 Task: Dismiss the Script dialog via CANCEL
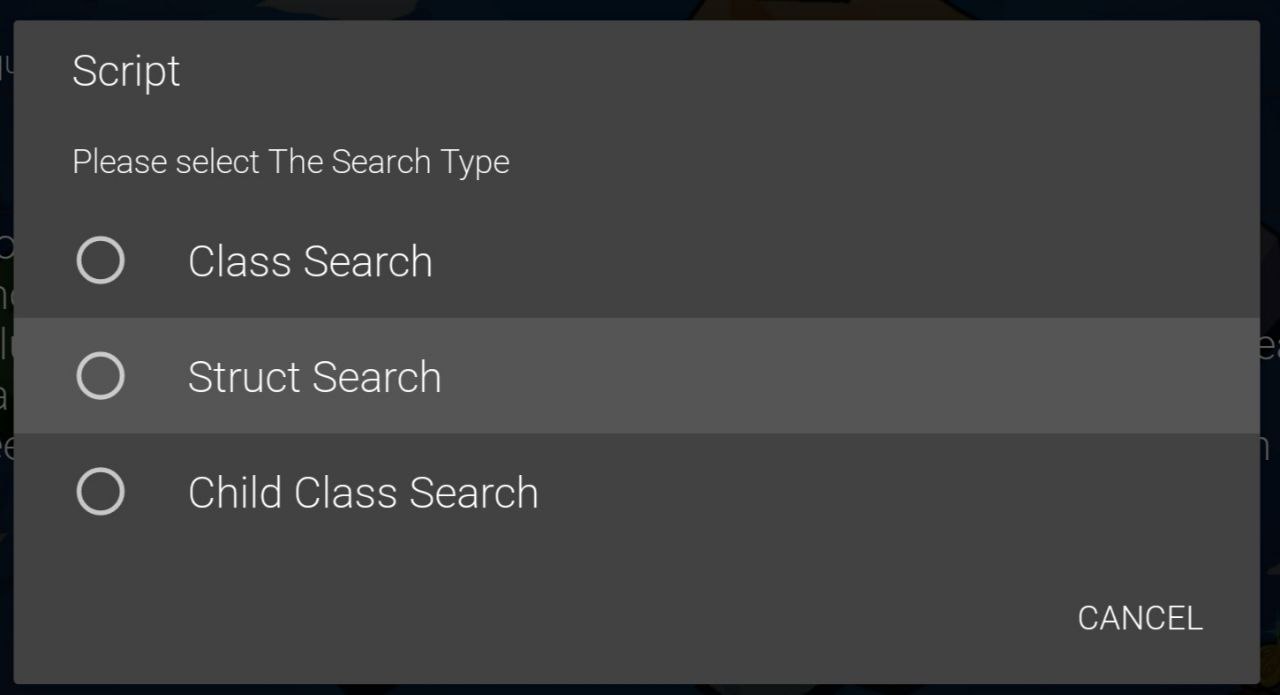coord(1140,618)
